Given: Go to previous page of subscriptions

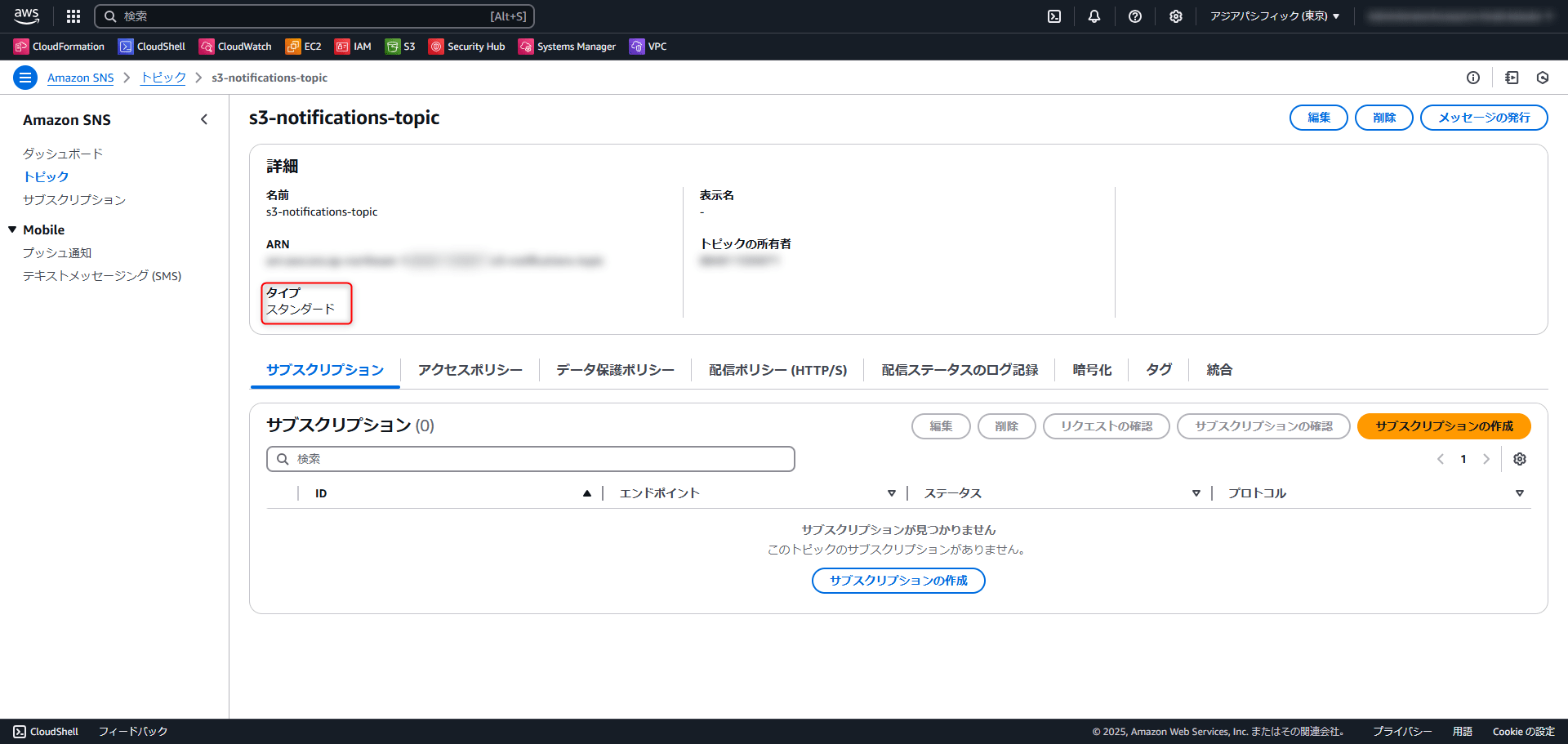Looking at the screenshot, I should [x=1441, y=459].
